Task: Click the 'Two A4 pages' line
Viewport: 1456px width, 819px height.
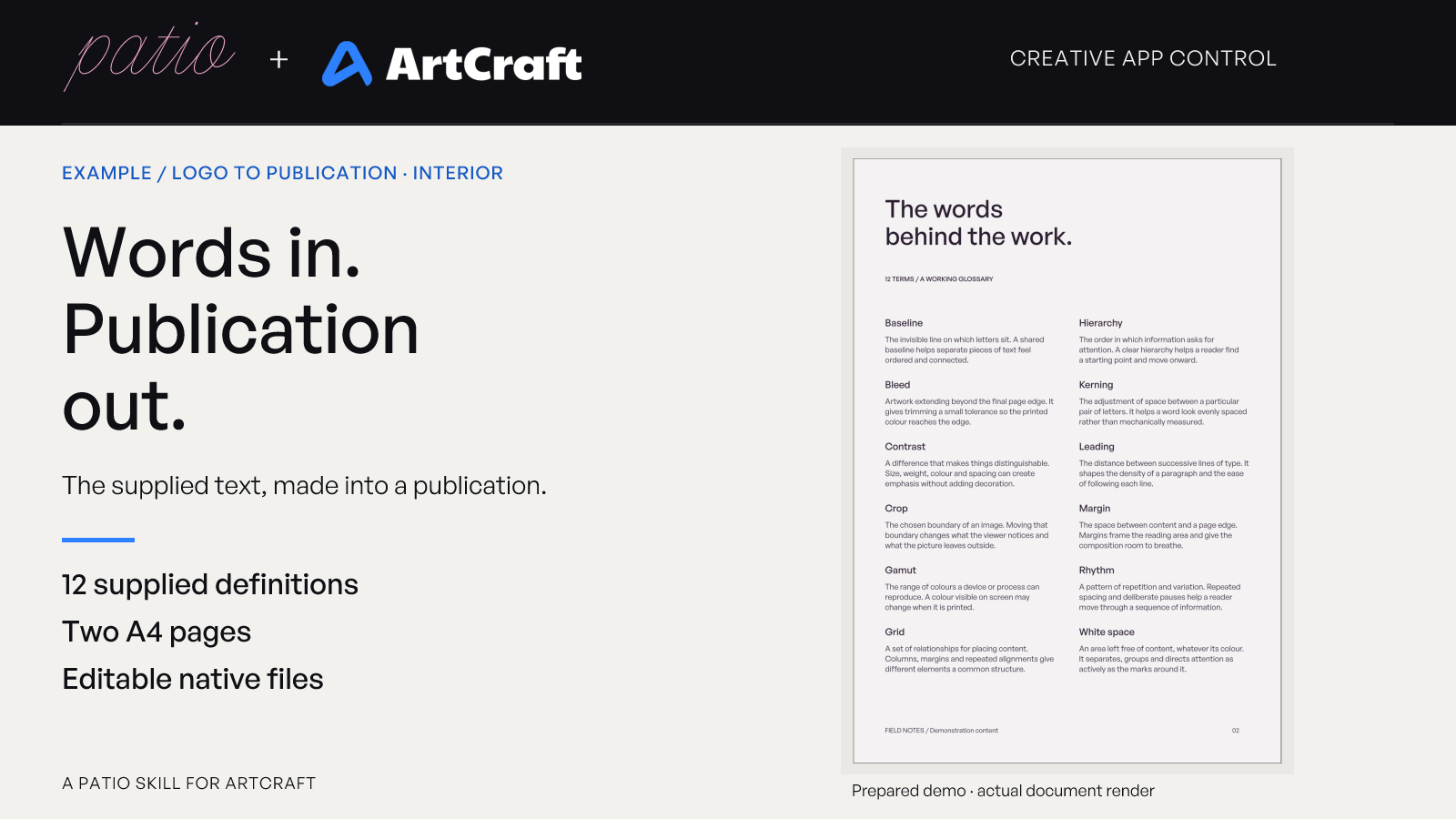Action: tap(157, 632)
